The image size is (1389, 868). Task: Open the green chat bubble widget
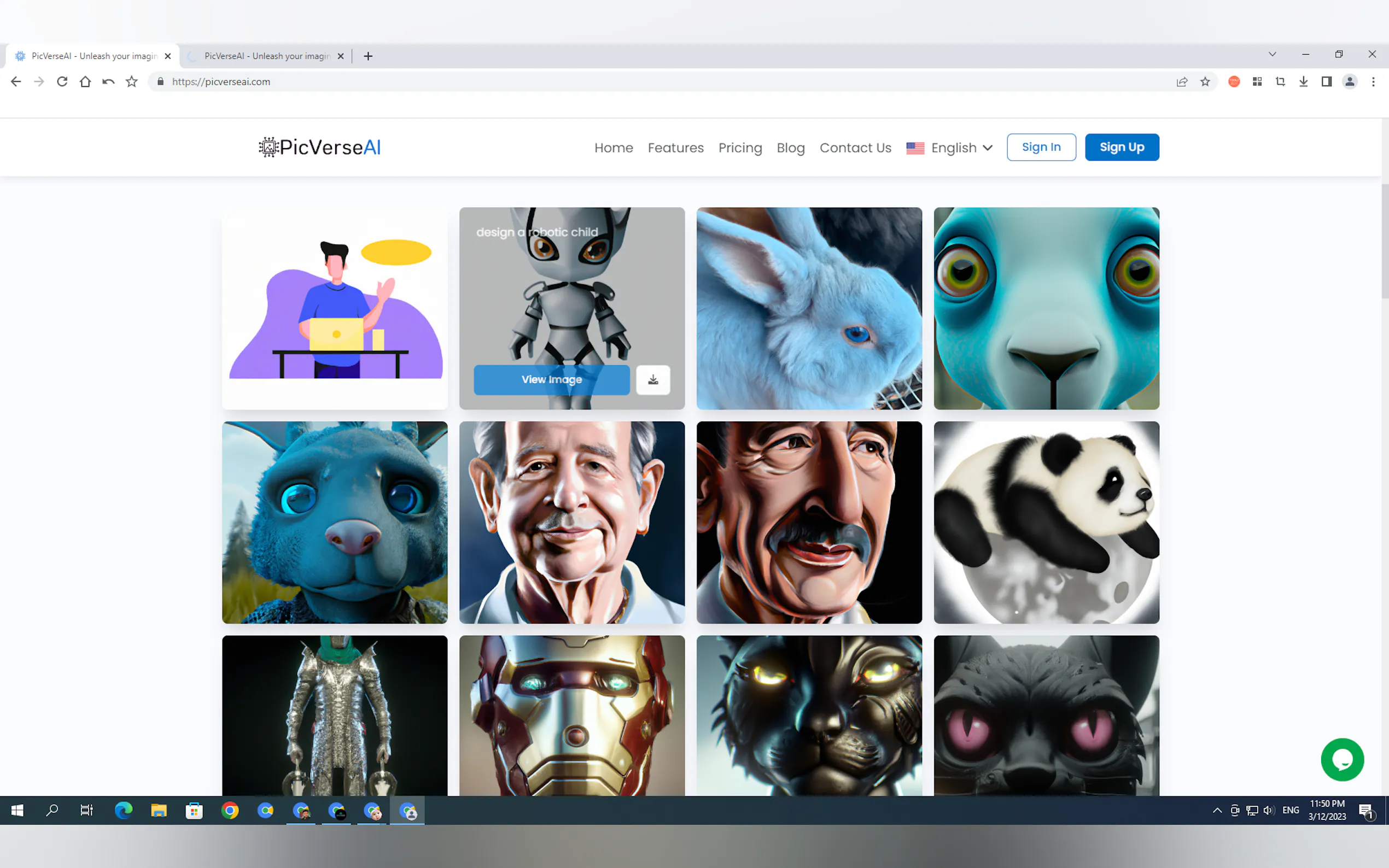pos(1342,760)
